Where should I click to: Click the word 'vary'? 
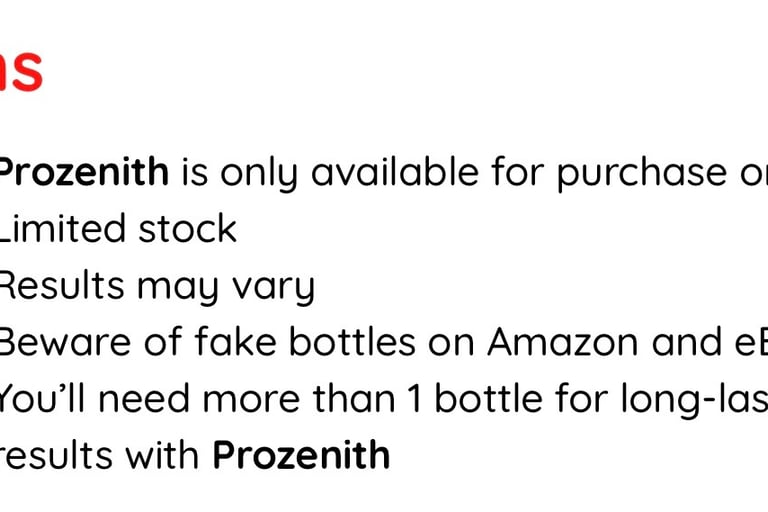[273, 289]
